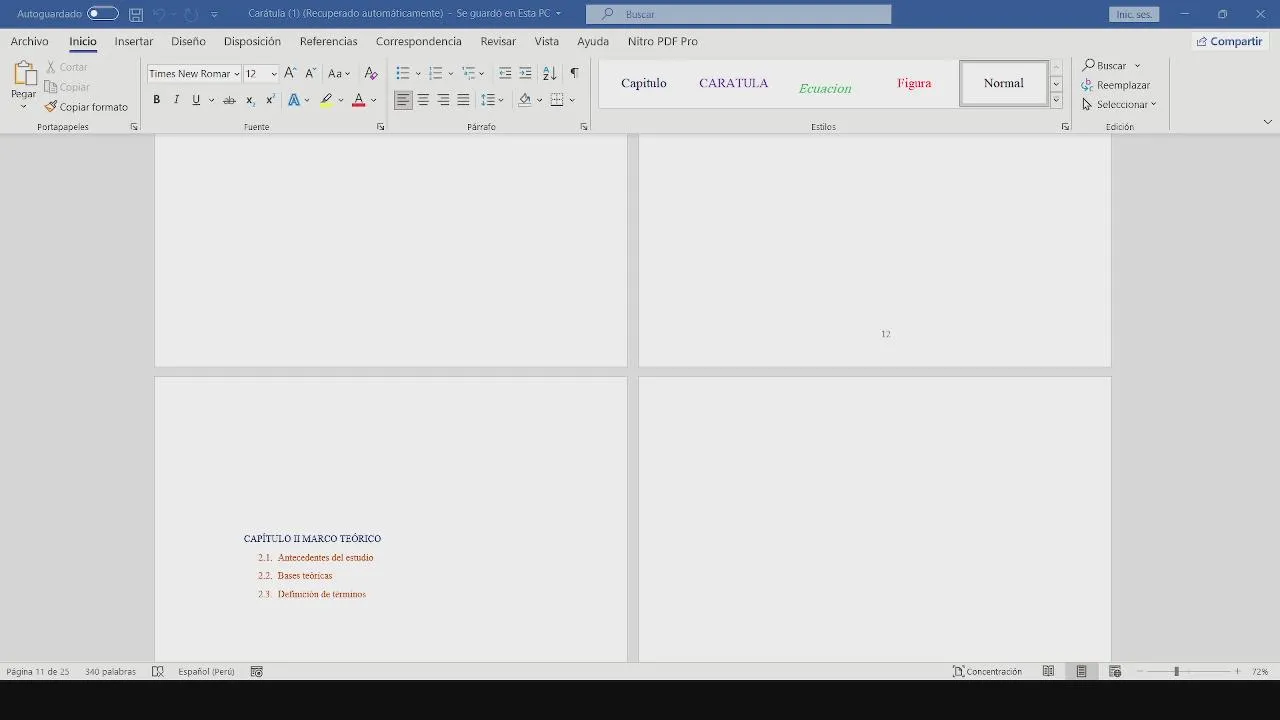Click the justify alignment icon

463,100
